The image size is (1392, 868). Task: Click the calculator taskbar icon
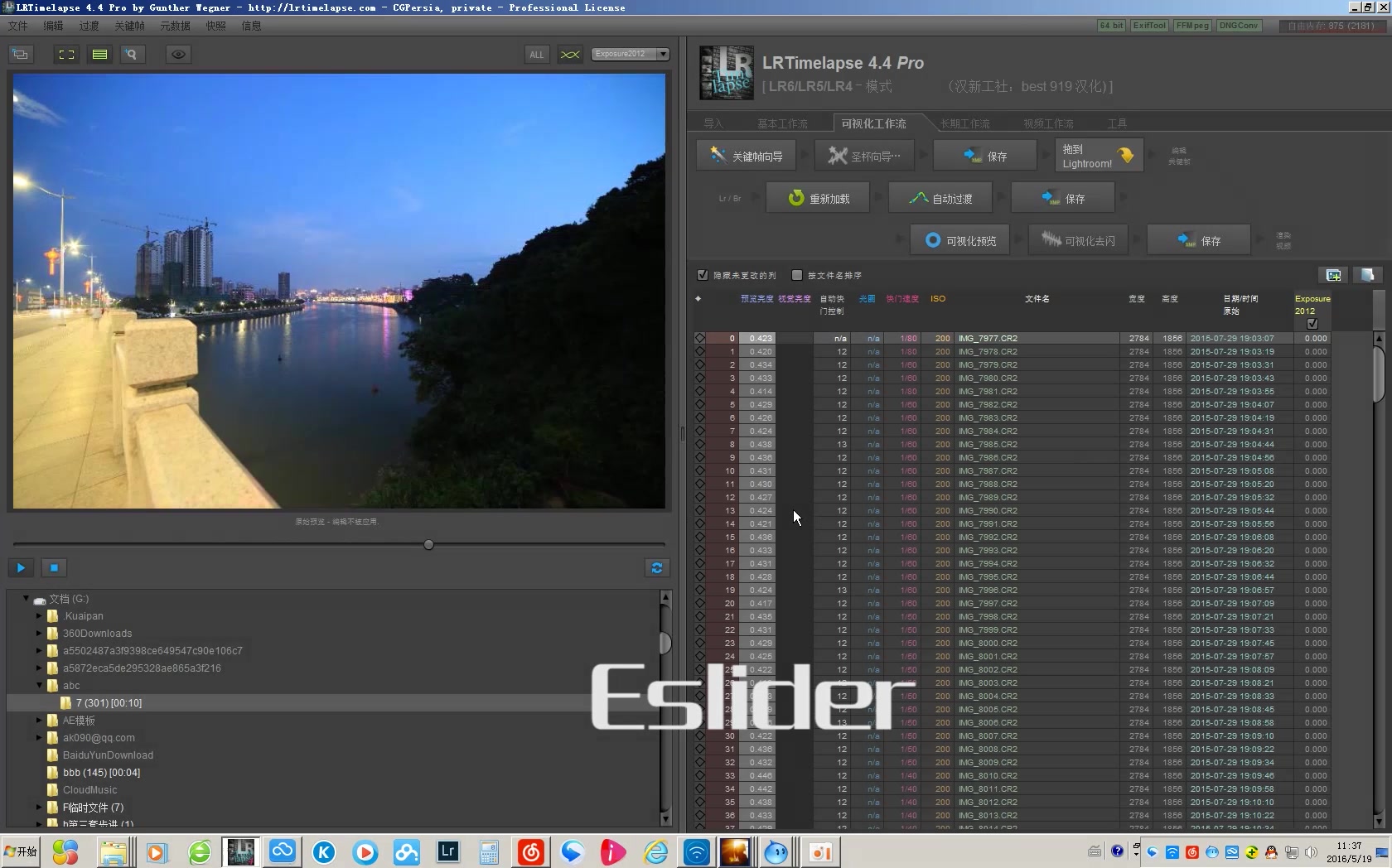coord(489,851)
